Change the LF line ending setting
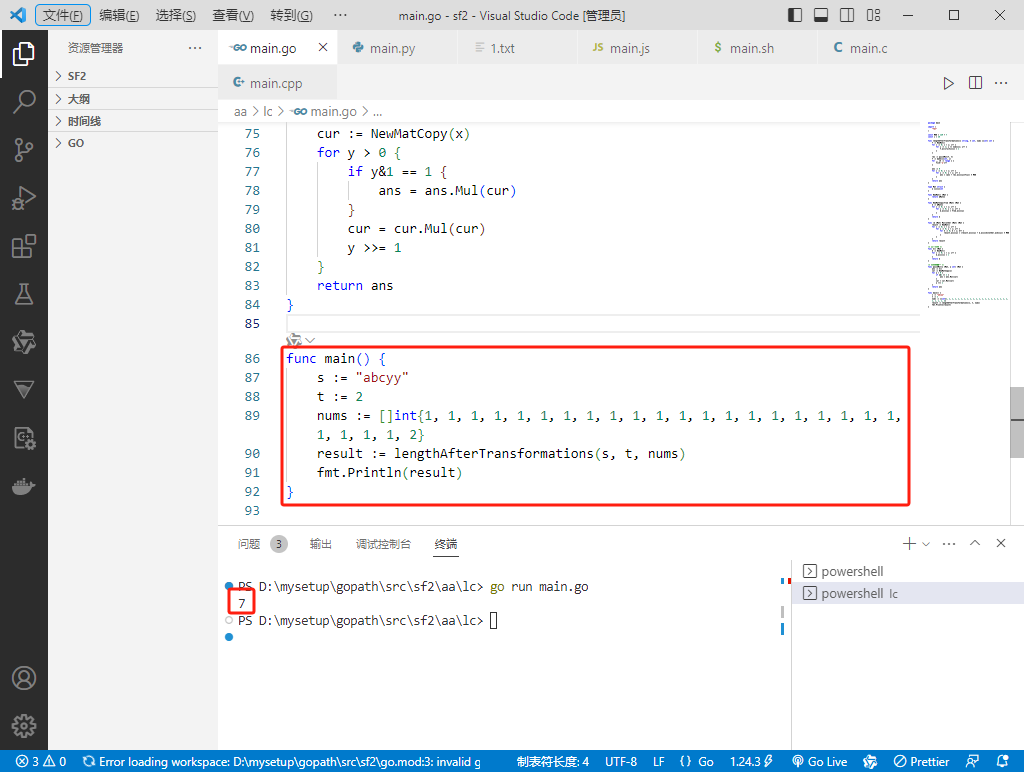 [x=658, y=762]
